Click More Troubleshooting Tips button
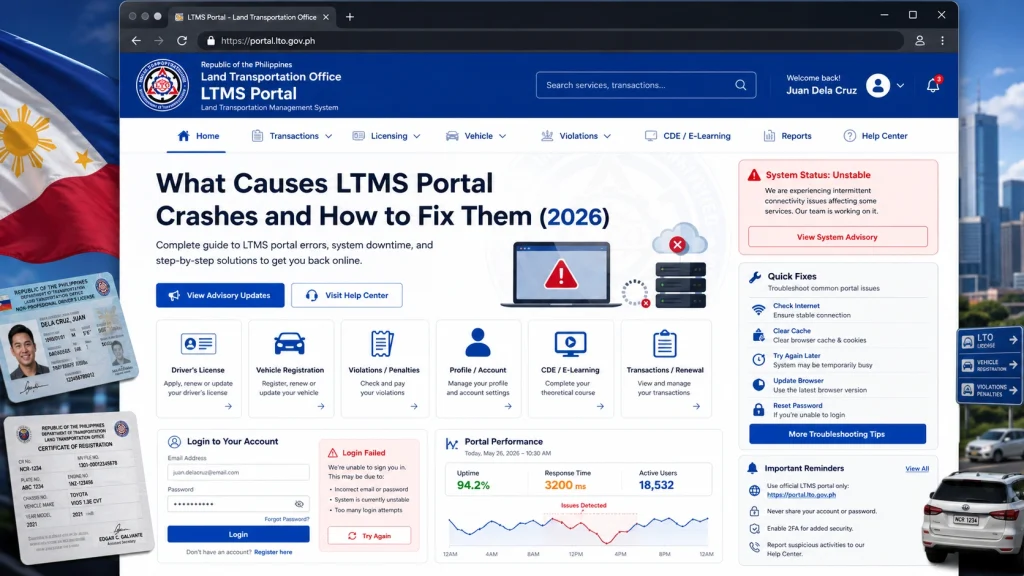The height and width of the screenshot is (576, 1024). pyautogui.click(x=837, y=434)
